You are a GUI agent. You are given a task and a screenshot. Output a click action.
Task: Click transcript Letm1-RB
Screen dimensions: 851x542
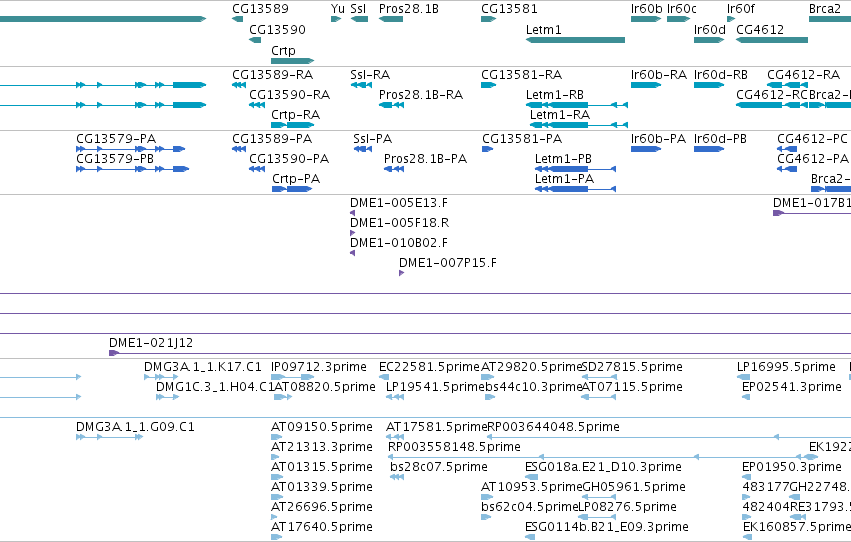coord(554,94)
